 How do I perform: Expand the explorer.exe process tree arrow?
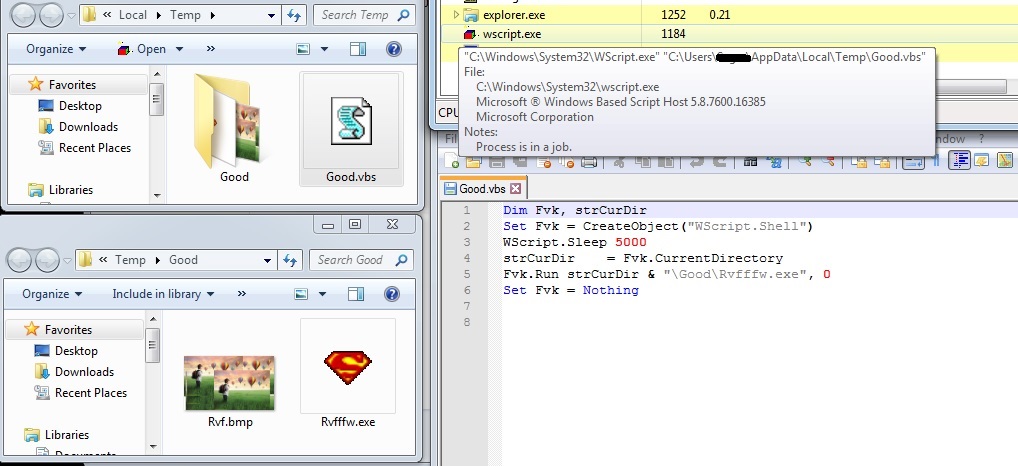coord(456,14)
